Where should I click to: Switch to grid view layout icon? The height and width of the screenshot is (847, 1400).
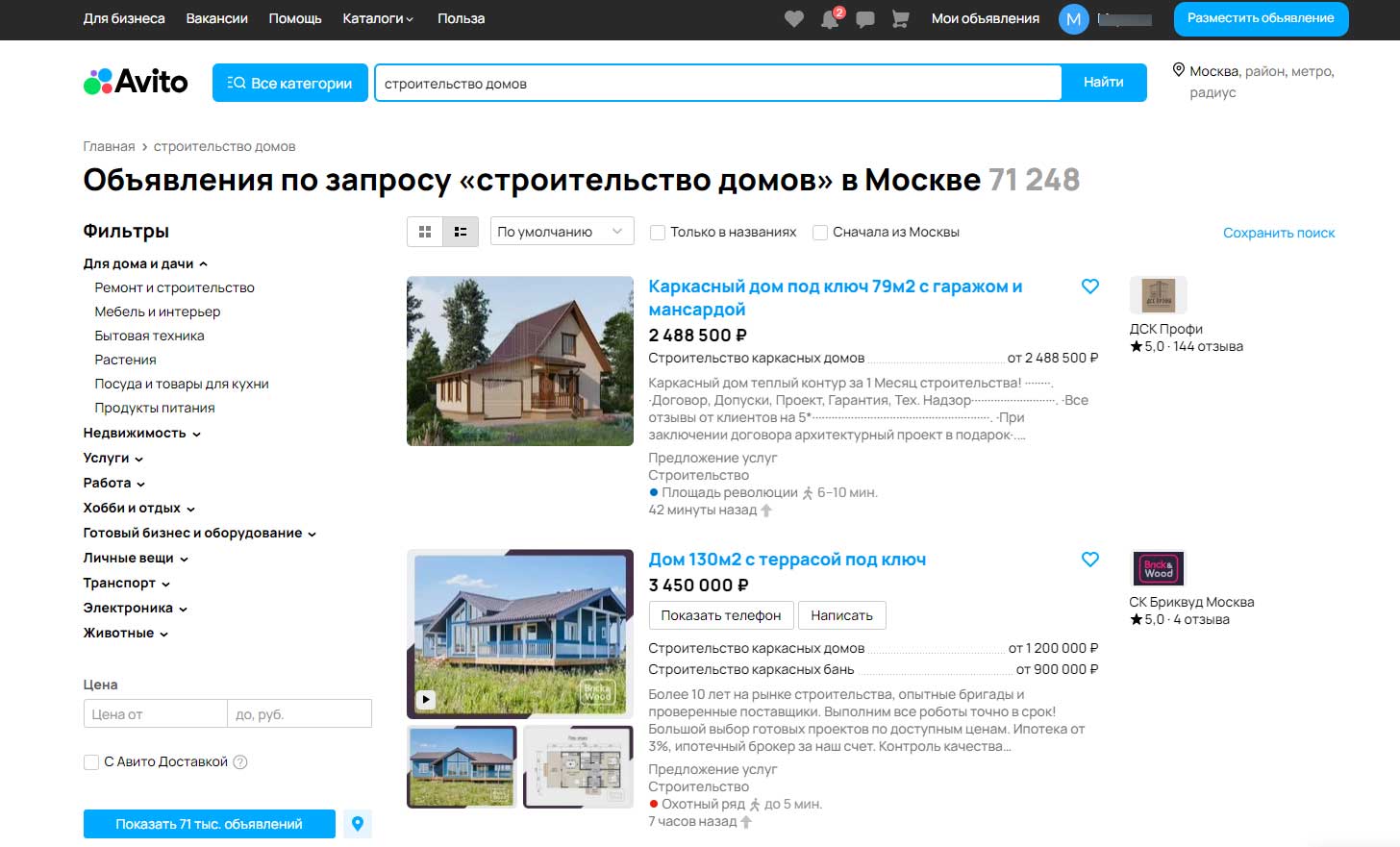pyautogui.click(x=425, y=232)
